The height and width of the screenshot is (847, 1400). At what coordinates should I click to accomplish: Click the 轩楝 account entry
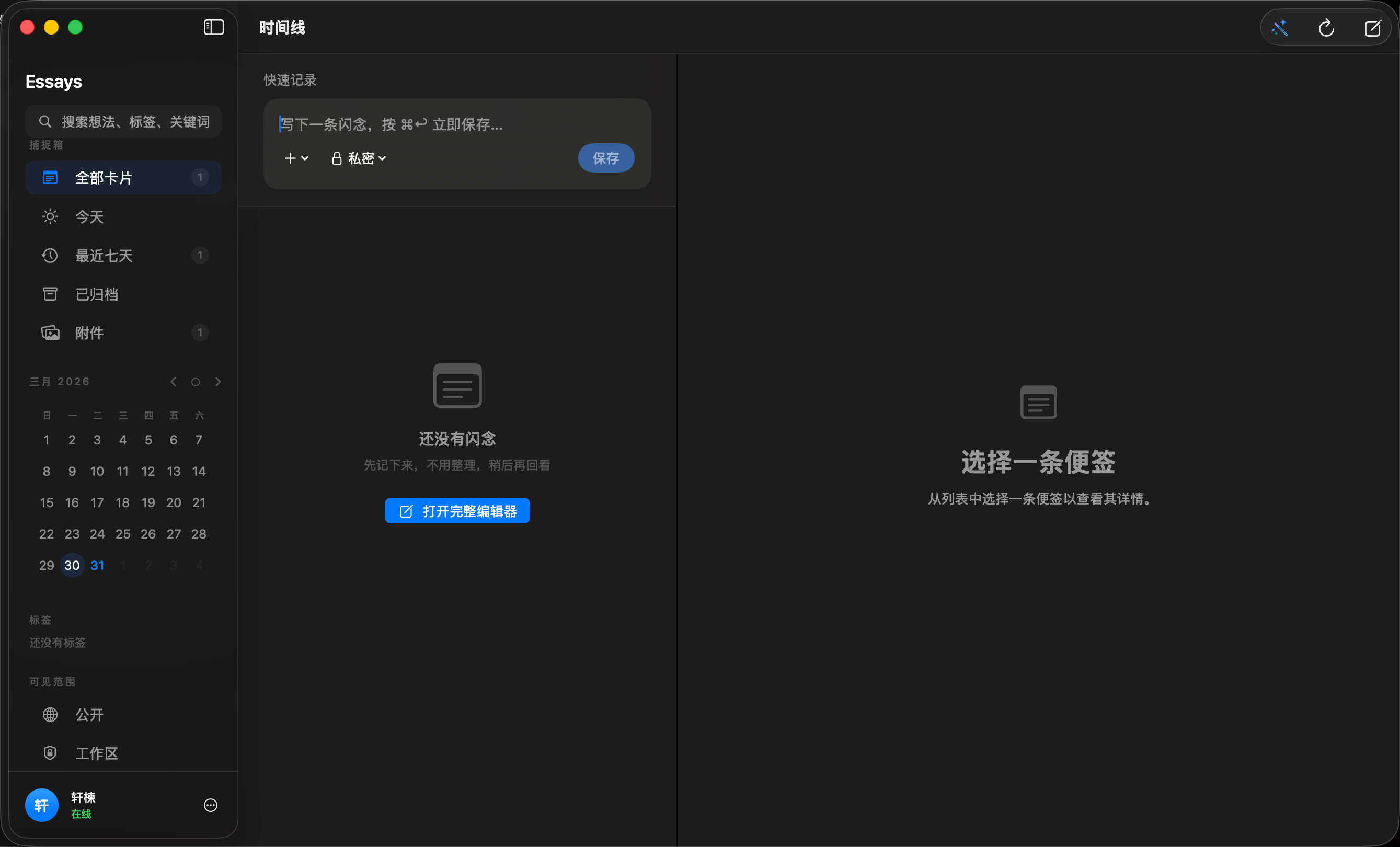[x=83, y=797]
